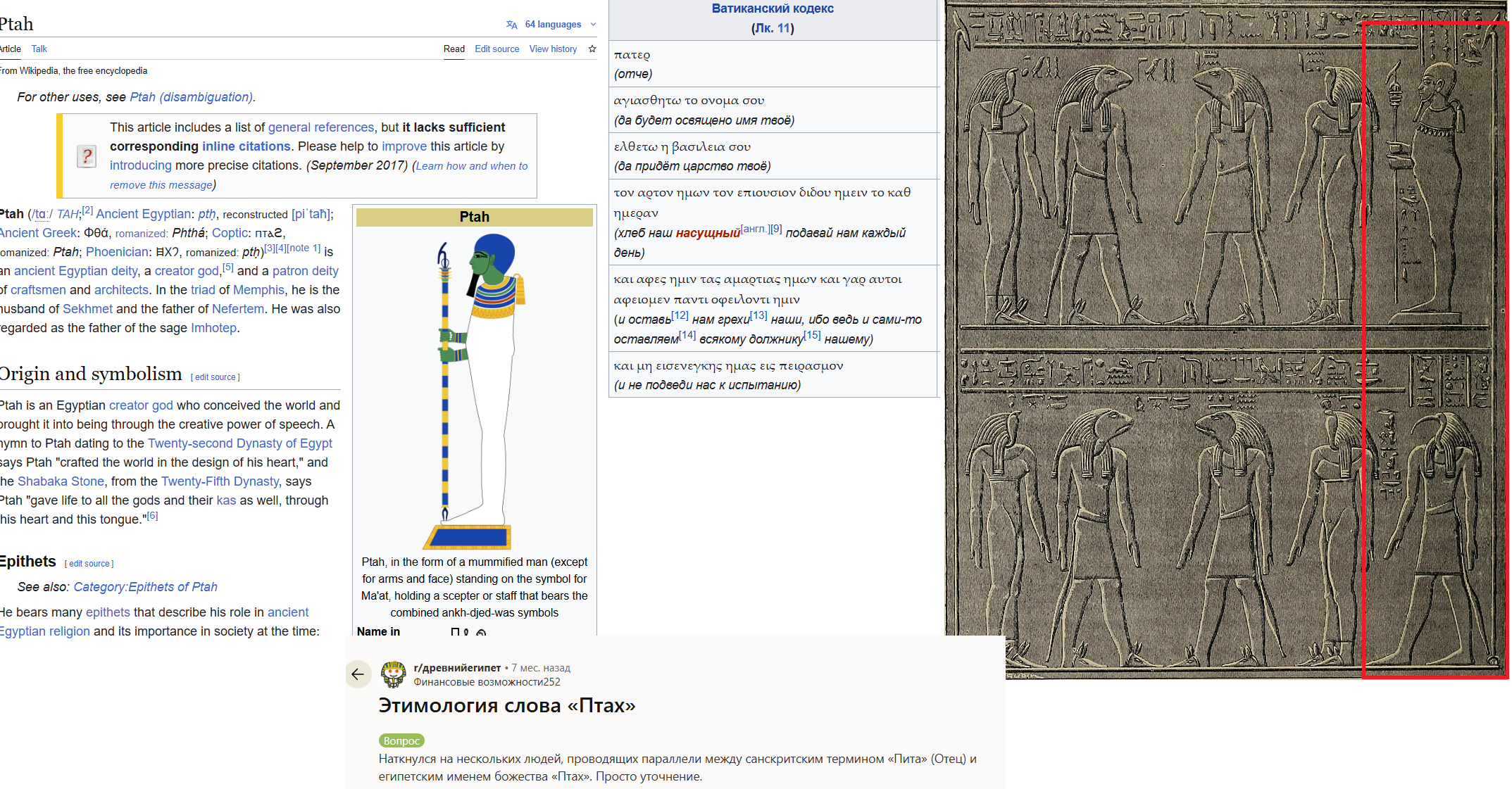
Task: Open the Edit source tab
Action: click(496, 49)
